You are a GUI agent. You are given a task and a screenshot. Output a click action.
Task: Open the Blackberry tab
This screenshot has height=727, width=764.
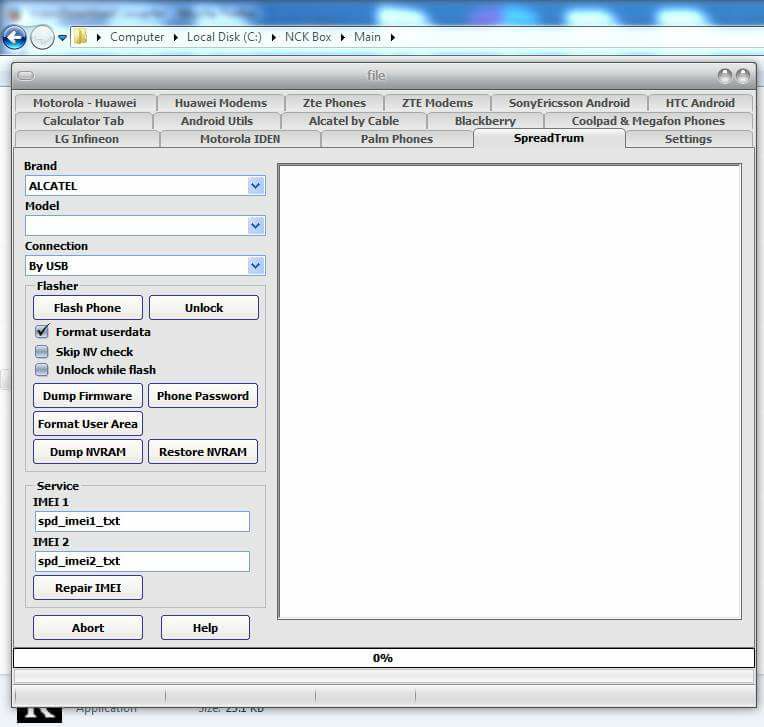pos(485,121)
